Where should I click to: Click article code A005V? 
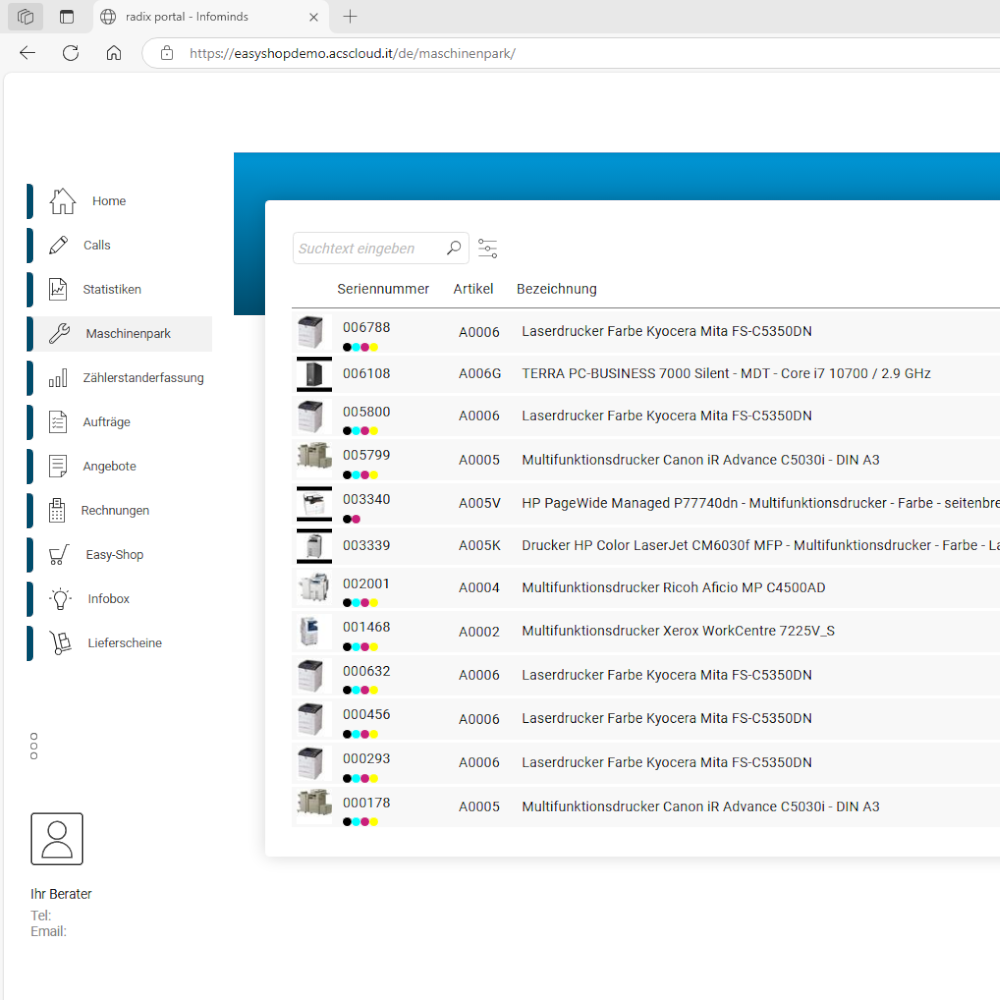(x=480, y=503)
